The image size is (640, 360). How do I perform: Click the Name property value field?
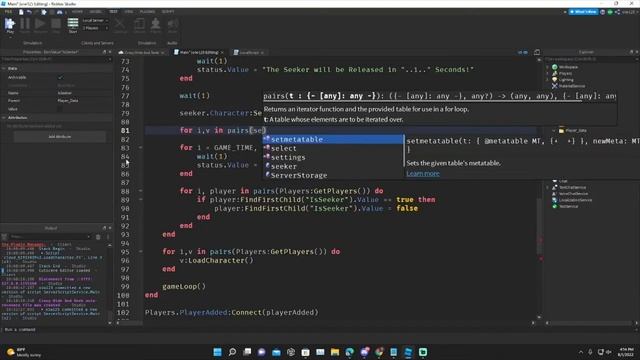(x=84, y=93)
